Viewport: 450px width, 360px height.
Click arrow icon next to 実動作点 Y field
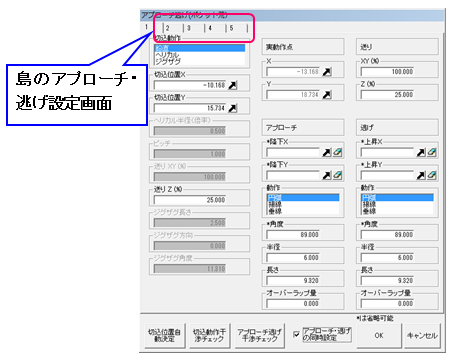[327, 94]
